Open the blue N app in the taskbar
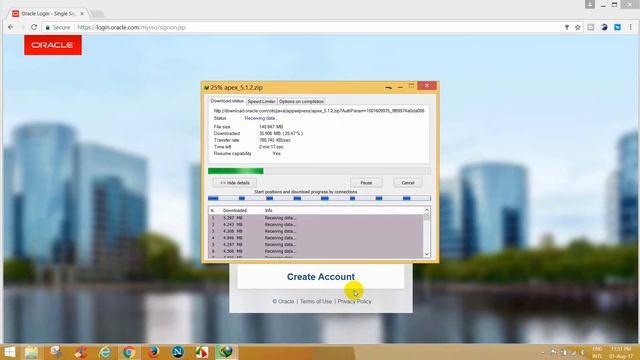Screen dimensions: 640x360 [x=178, y=352]
